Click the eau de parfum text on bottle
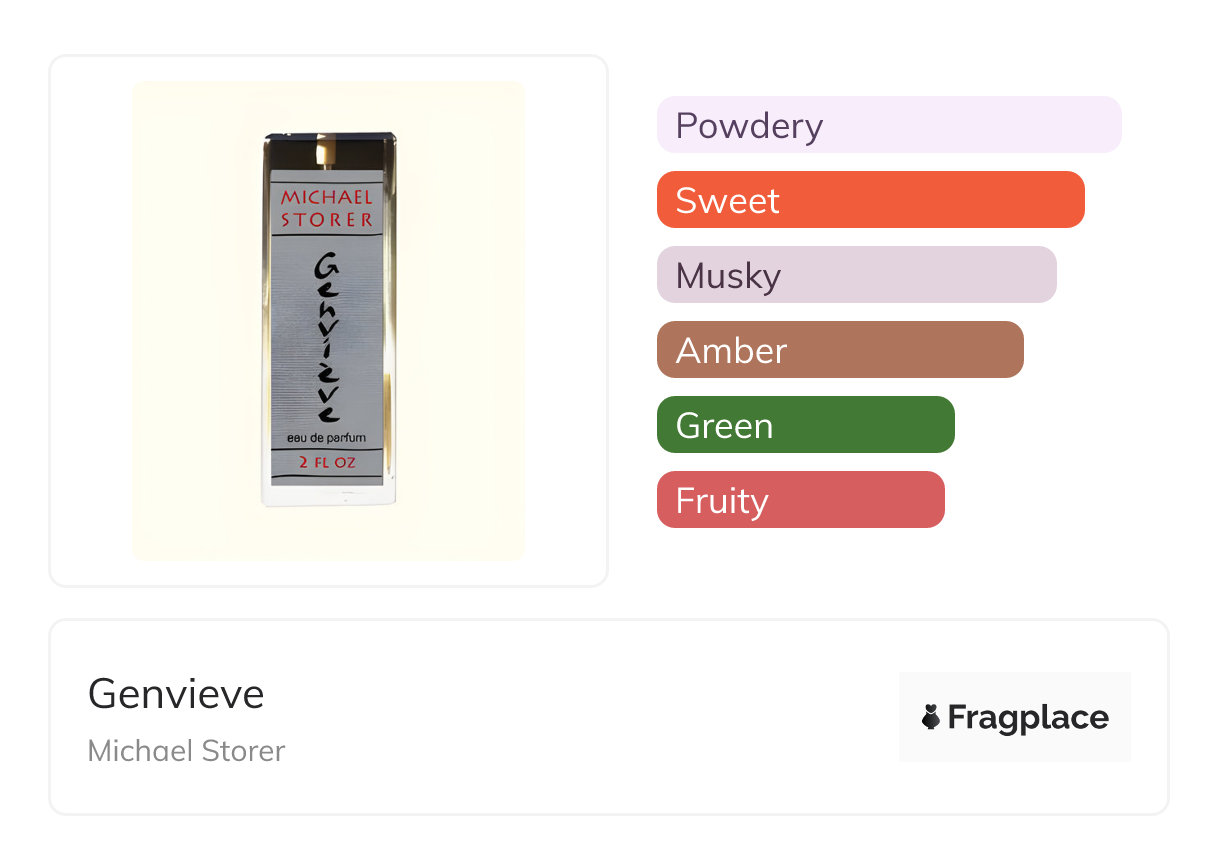Image resolution: width=1218 pixels, height=864 pixels. point(327,438)
